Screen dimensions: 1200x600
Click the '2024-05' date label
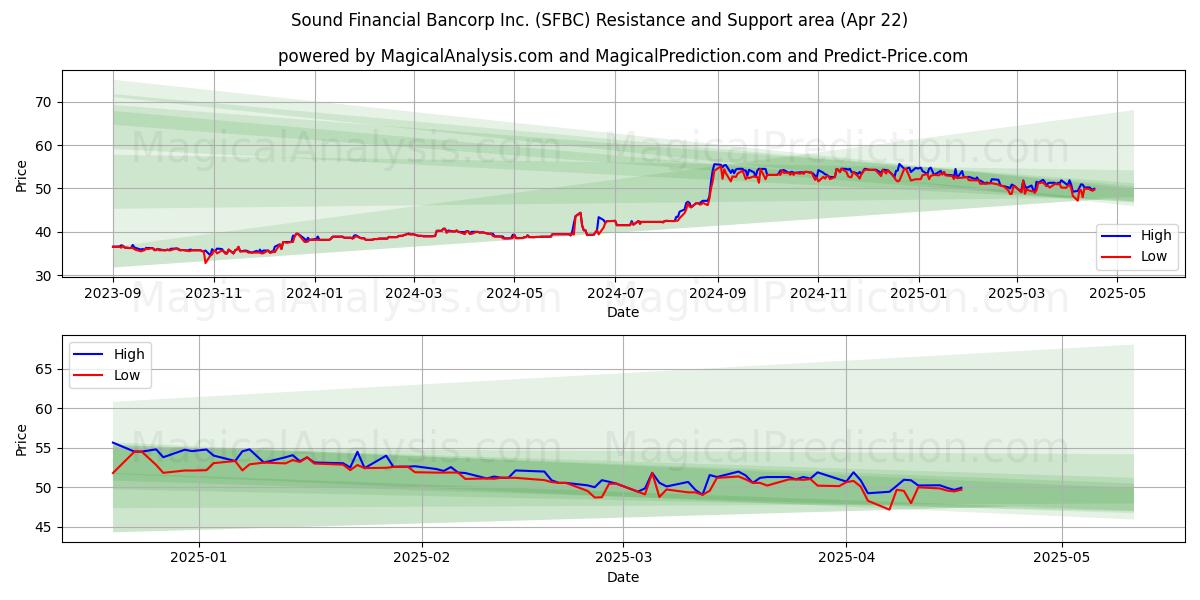[514, 293]
